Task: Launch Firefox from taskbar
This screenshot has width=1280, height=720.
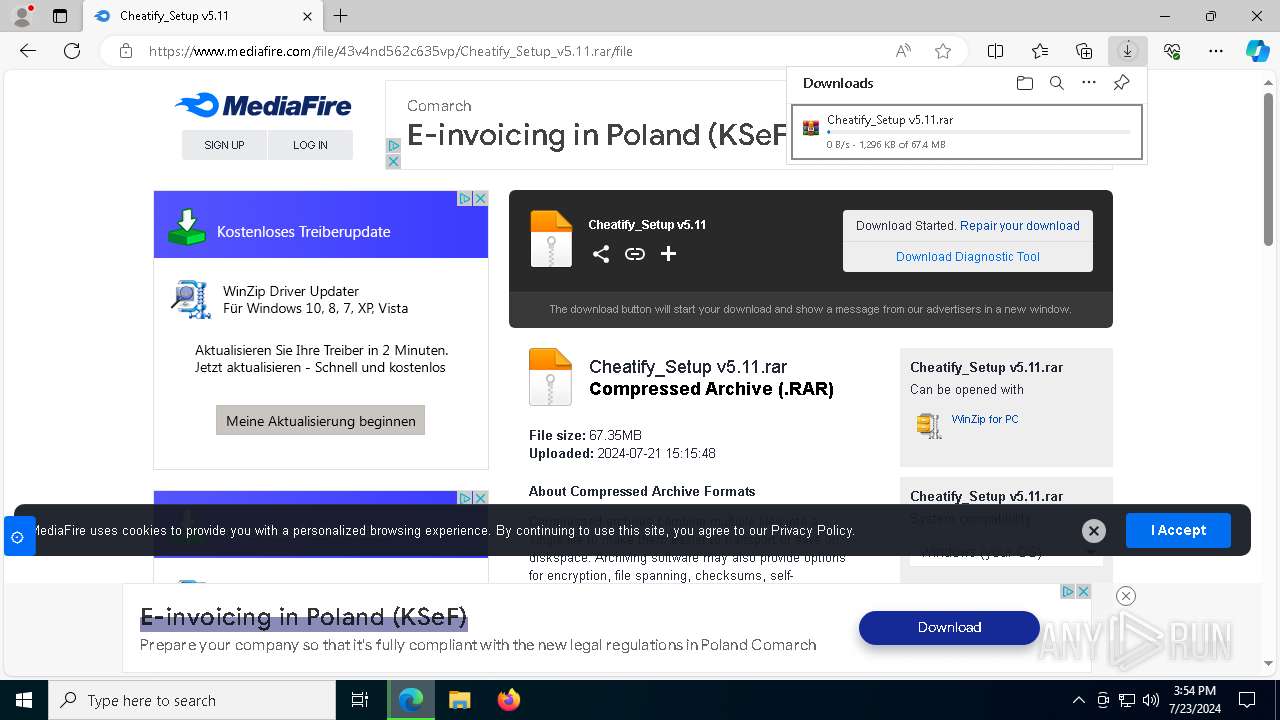Action: point(509,700)
